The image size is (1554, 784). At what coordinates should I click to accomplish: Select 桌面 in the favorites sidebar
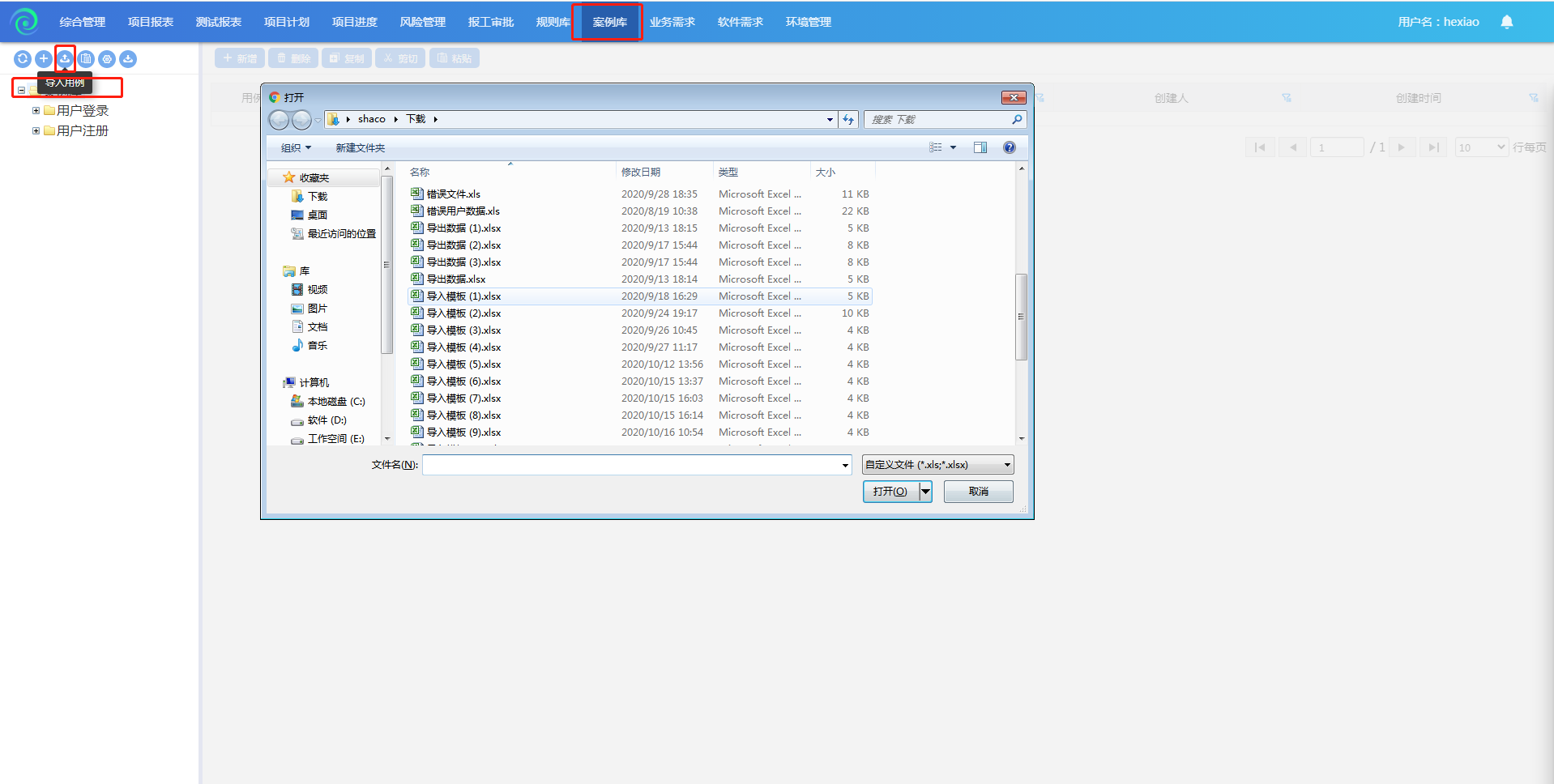[317, 215]
